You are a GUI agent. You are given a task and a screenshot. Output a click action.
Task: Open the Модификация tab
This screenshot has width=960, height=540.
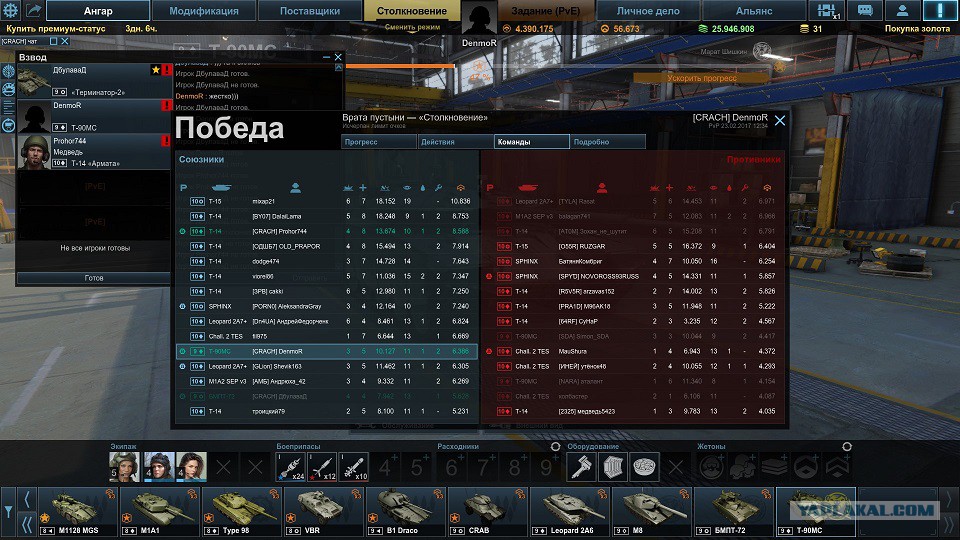point(204,10)
